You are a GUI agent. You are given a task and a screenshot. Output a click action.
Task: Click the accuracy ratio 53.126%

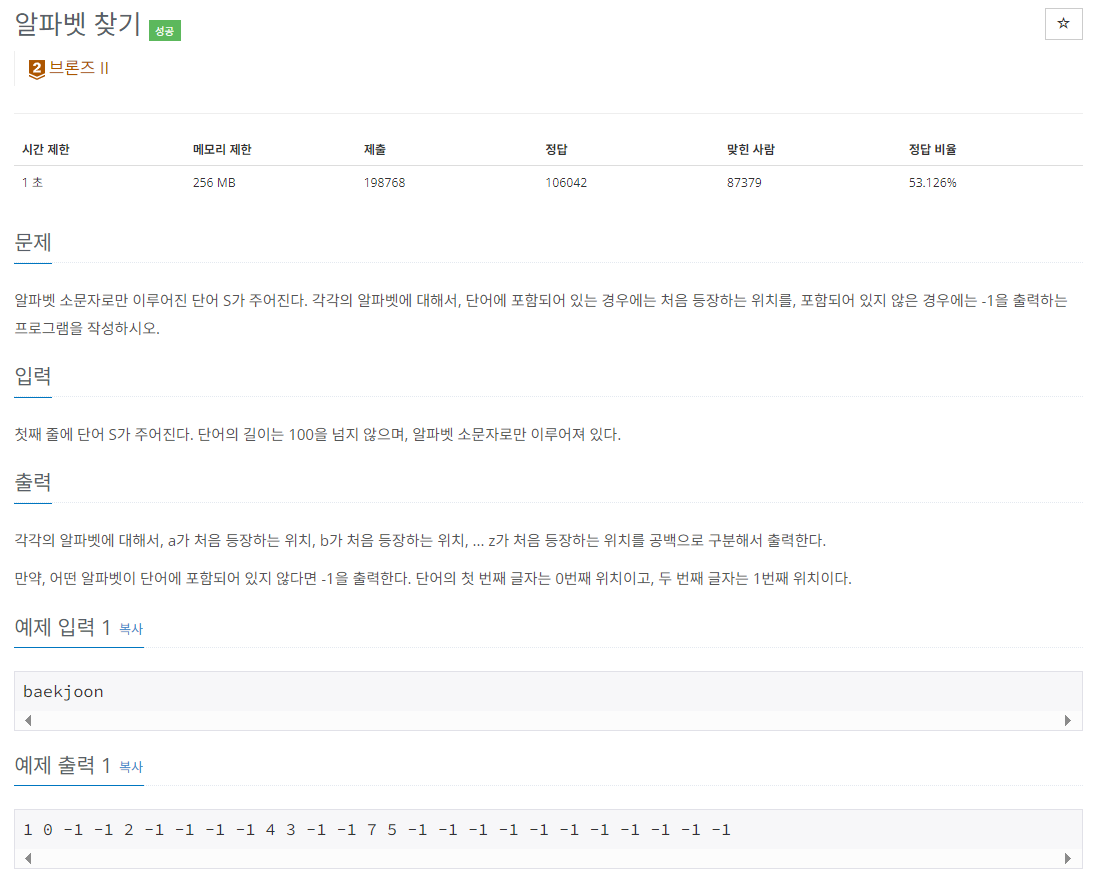point(932,183)
